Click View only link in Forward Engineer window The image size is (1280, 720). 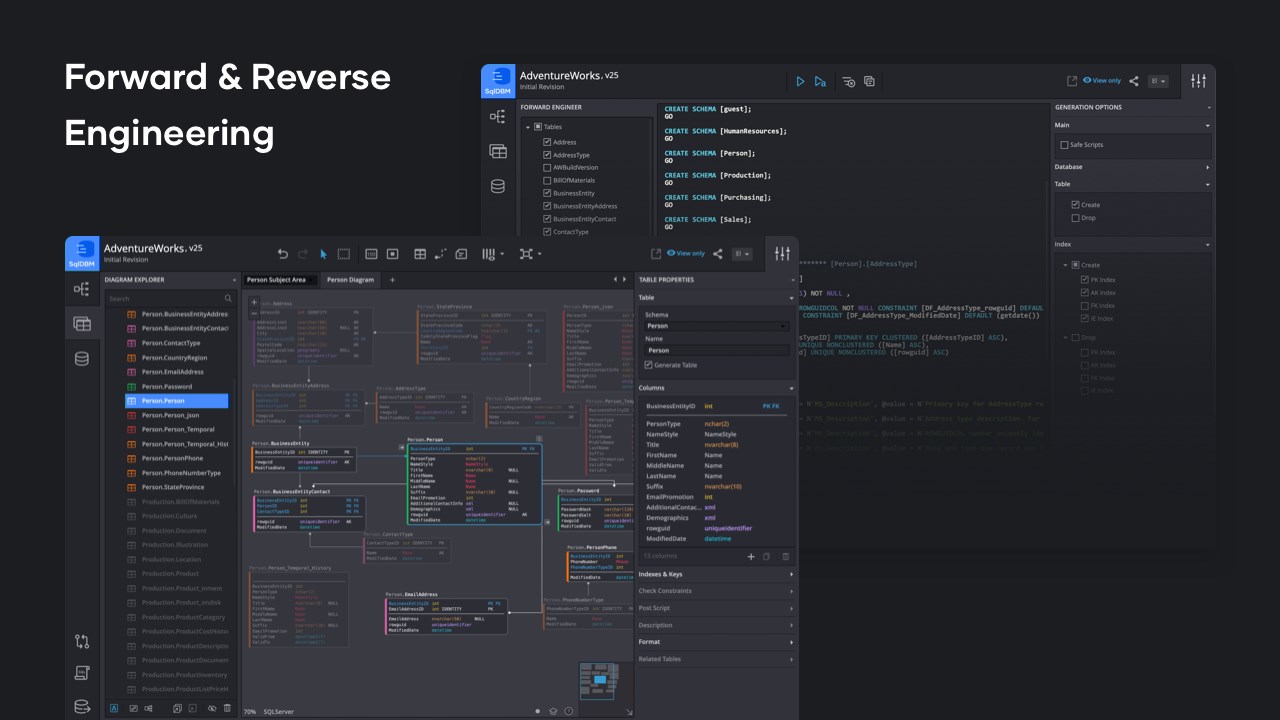[x=1102, y=81]
